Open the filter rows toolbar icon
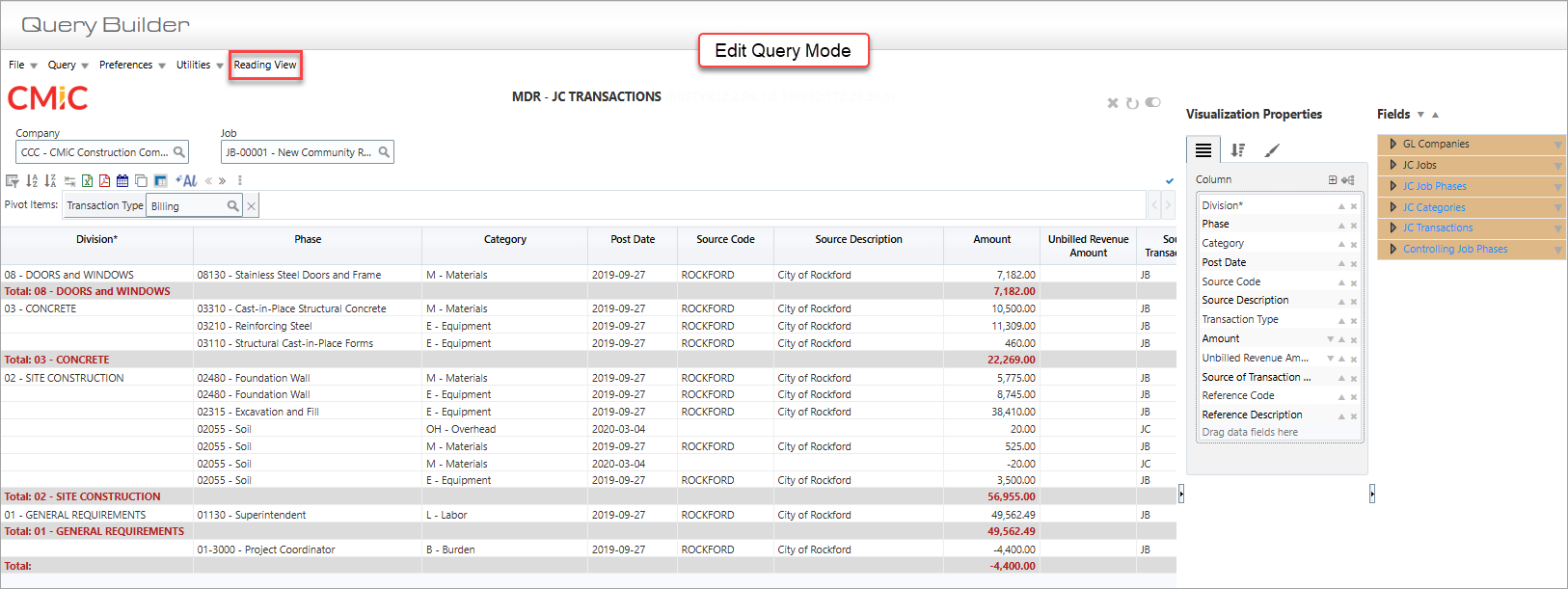This screenshot has height=589, width=1568. [12, 180]
